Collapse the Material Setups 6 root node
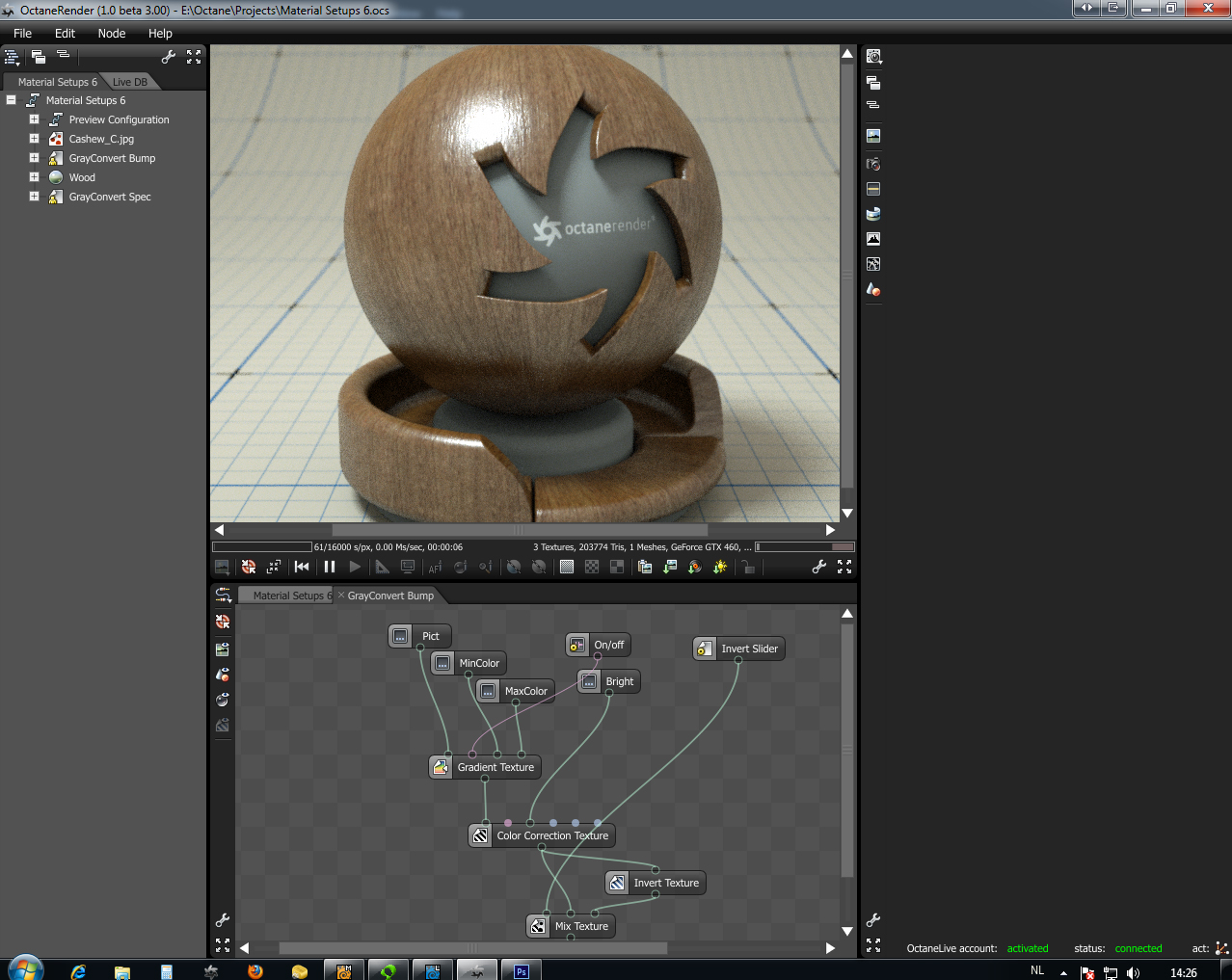 pos(11,100)
